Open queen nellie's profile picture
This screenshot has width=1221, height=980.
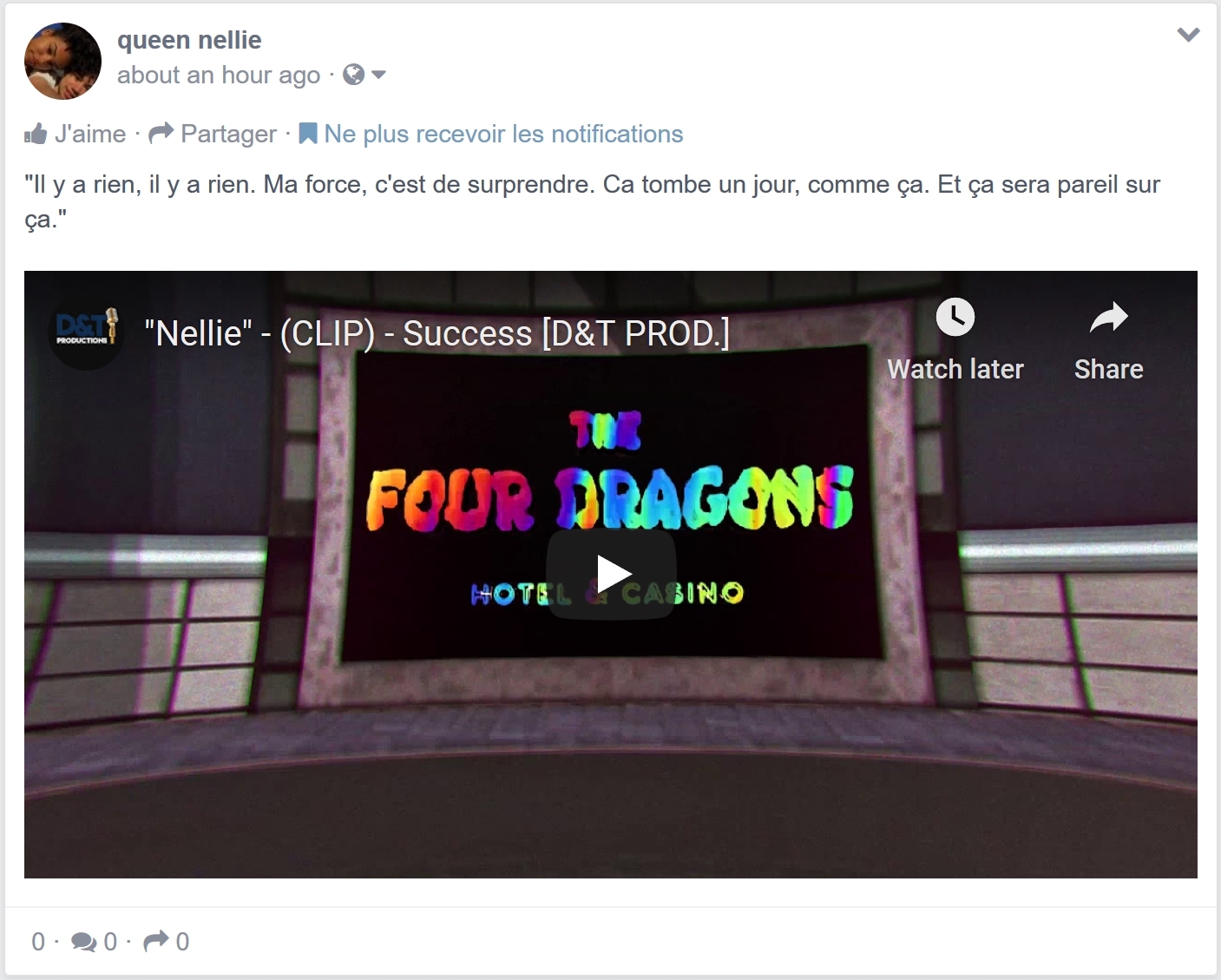point(62,61)
